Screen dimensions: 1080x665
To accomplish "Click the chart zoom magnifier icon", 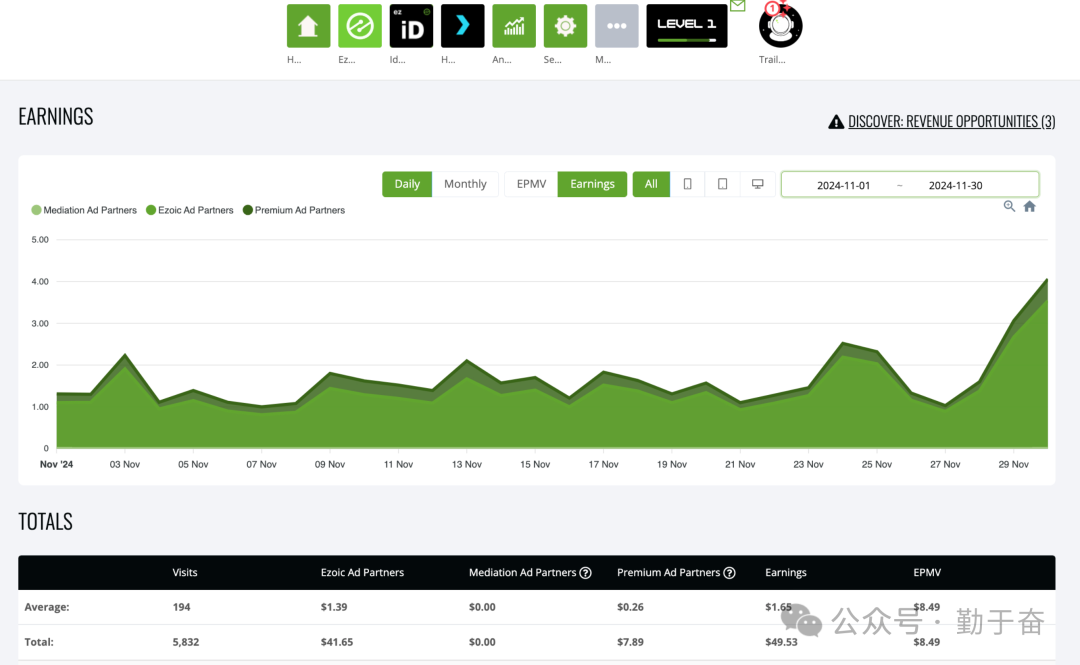I will coord(1009,206).
